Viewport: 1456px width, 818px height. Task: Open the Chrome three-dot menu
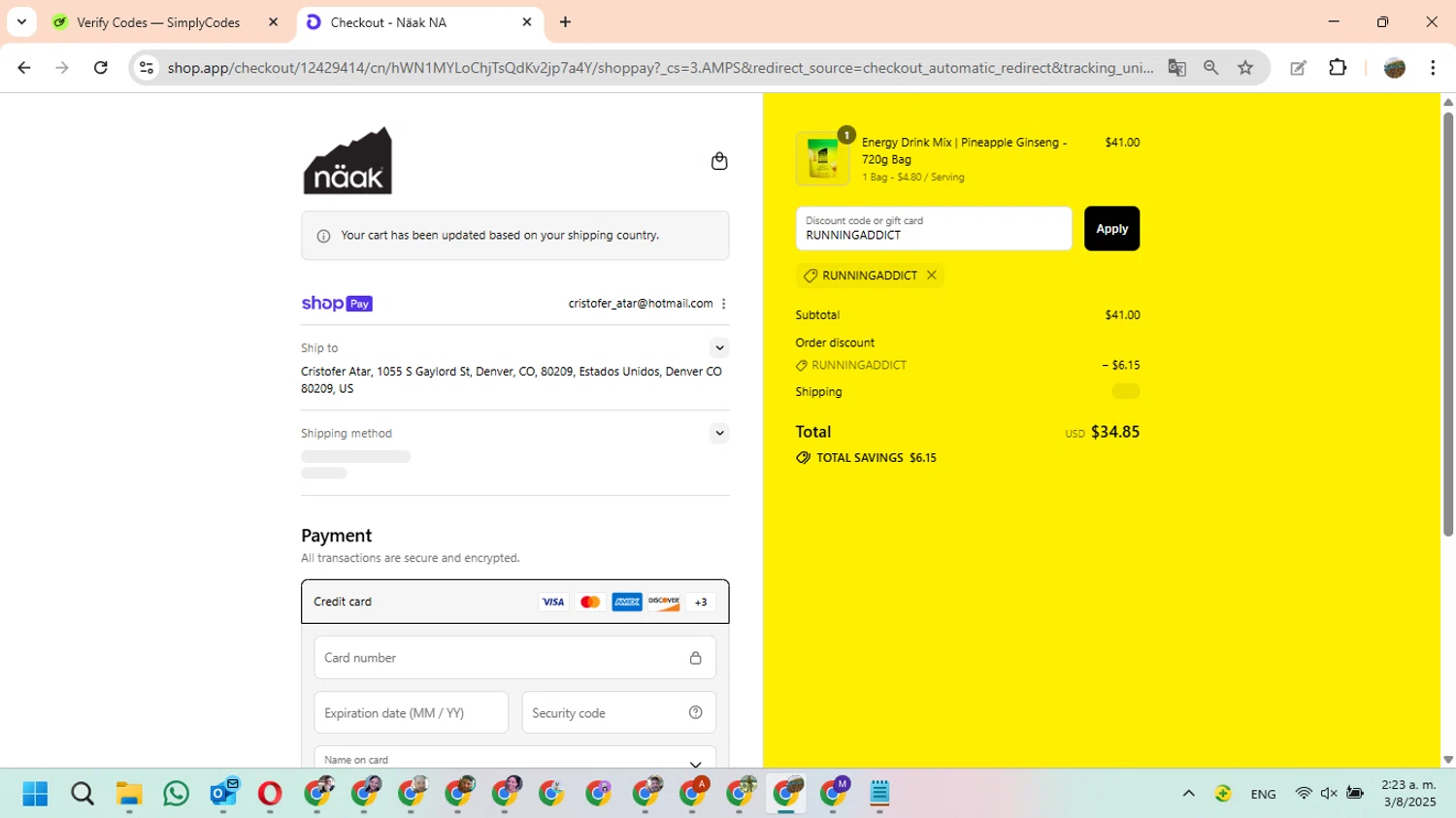tap(1433, 68)
